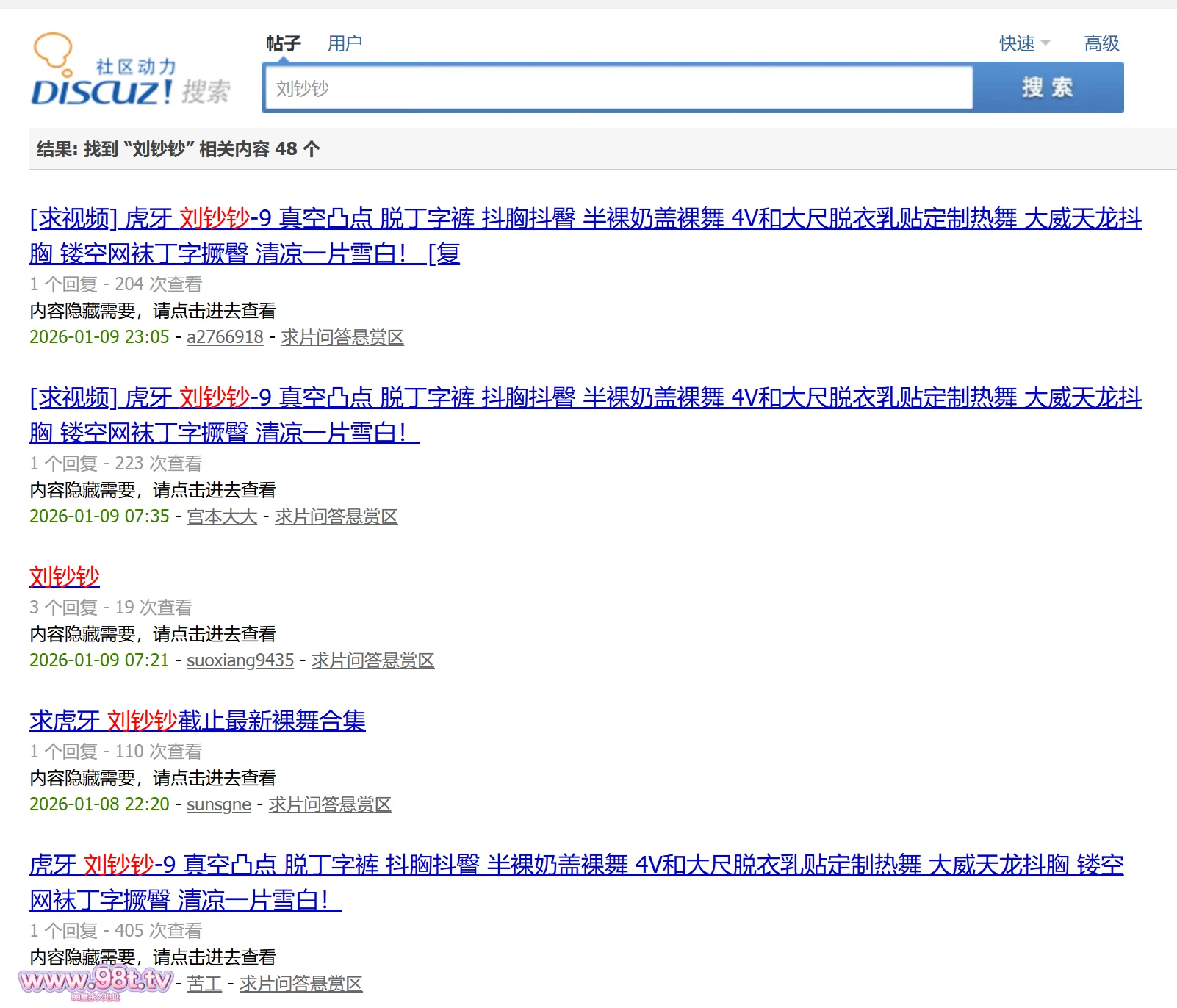The height and width of the screenshot is (1008, 1177).
Task: Open the 高级 search link
Action: [1101, 43]
